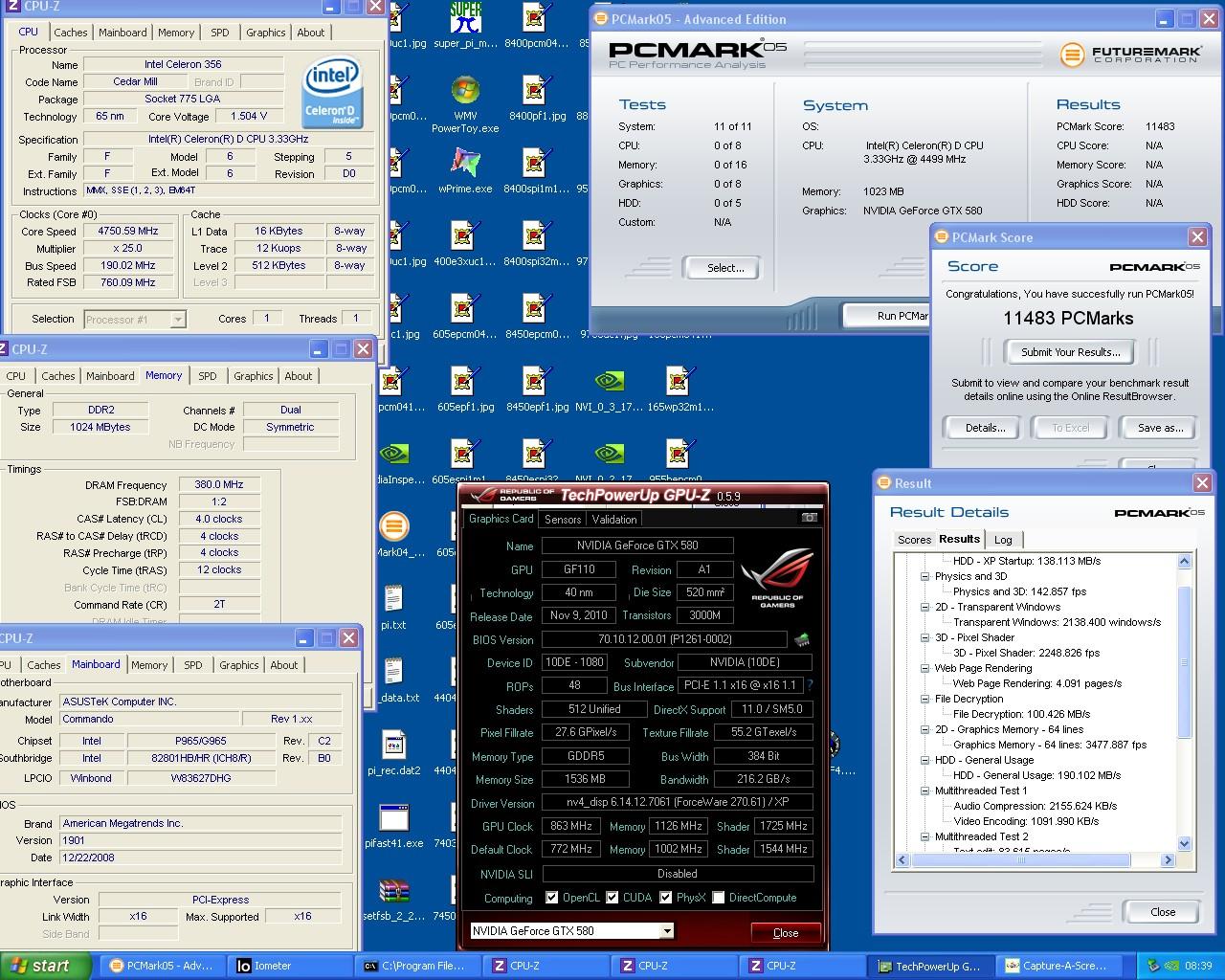
Task: Open the Windows start button
Action: pos(46,966)
